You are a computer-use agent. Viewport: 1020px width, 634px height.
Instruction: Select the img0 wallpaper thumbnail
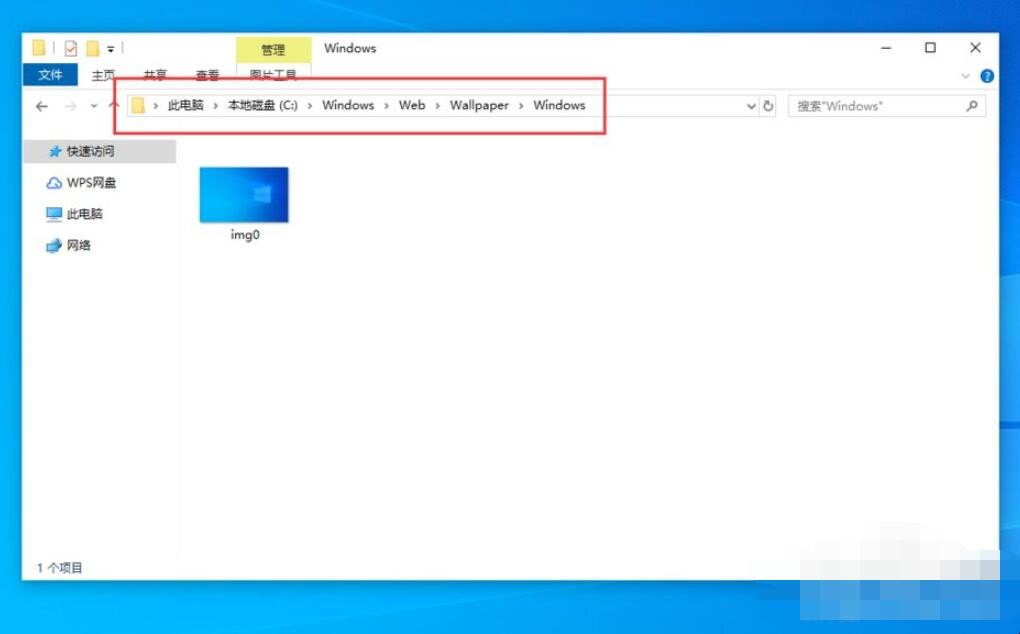tap(244, 195)
